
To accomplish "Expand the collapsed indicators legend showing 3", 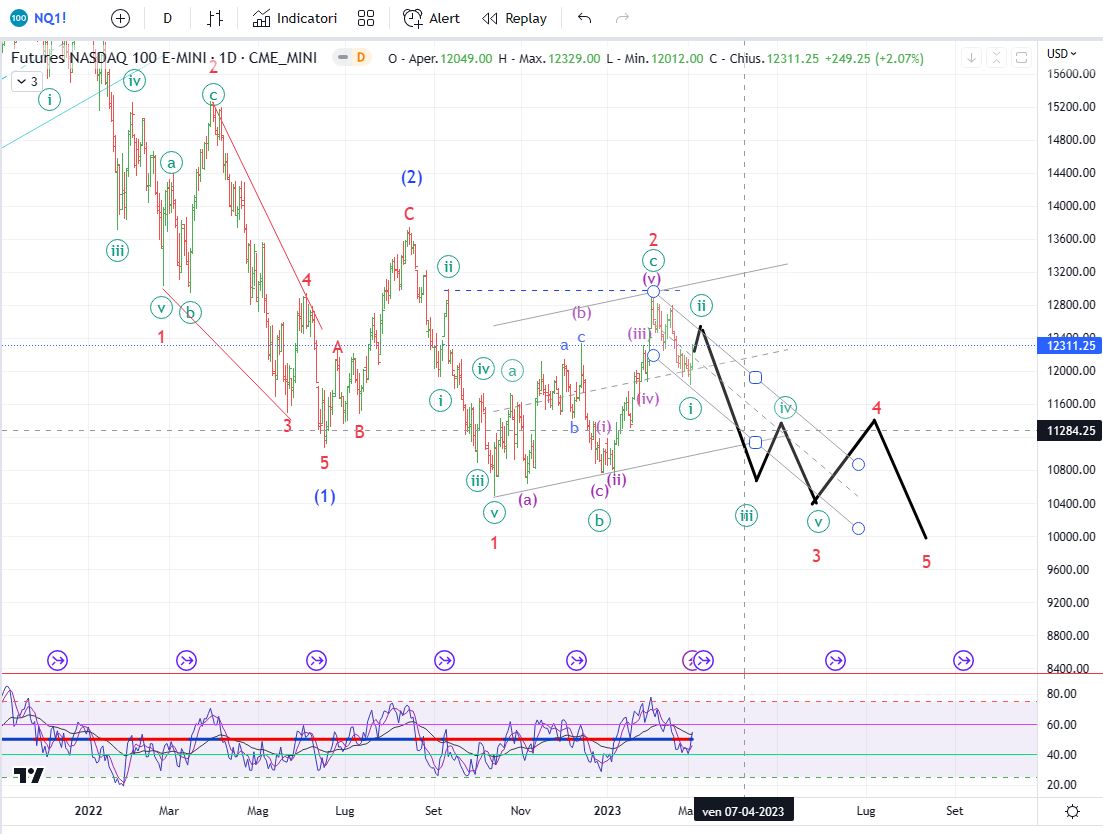I will coord(26,82).
